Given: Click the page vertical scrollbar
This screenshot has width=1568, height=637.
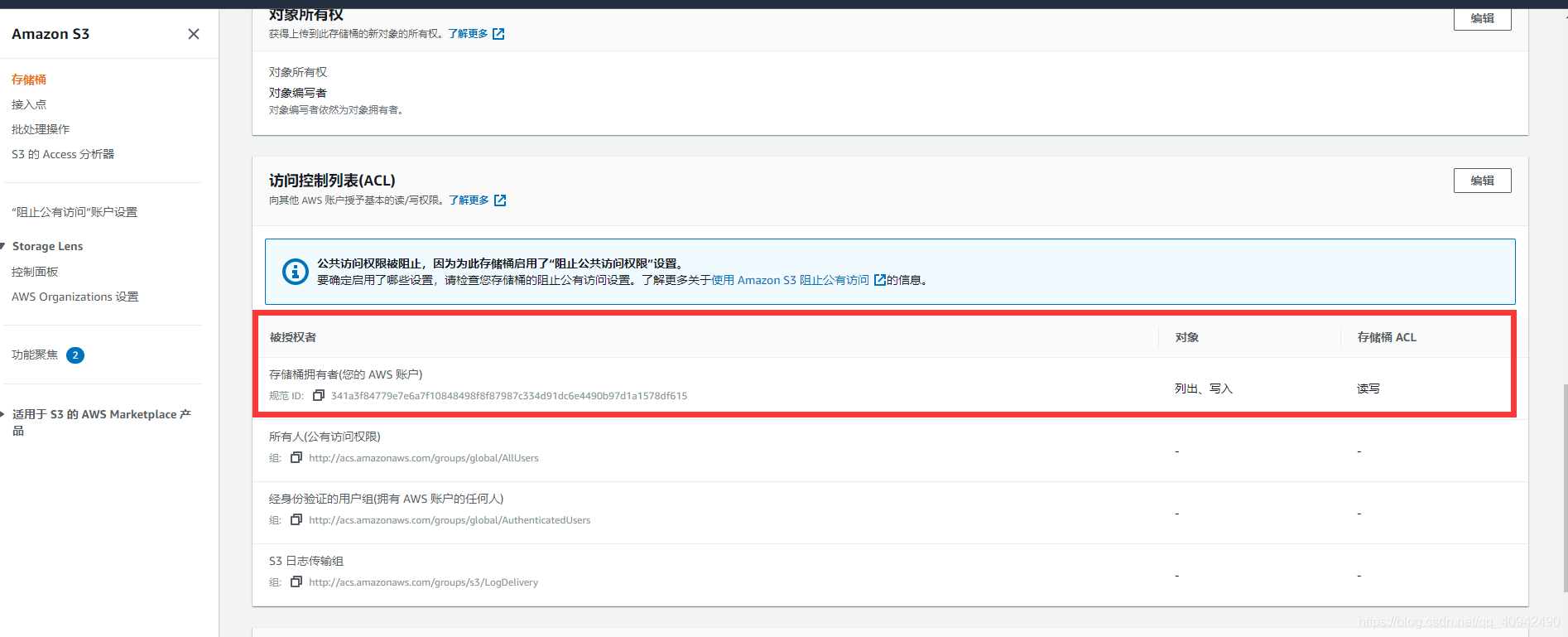Looking at the screenshot, I should coord(1564,487).
